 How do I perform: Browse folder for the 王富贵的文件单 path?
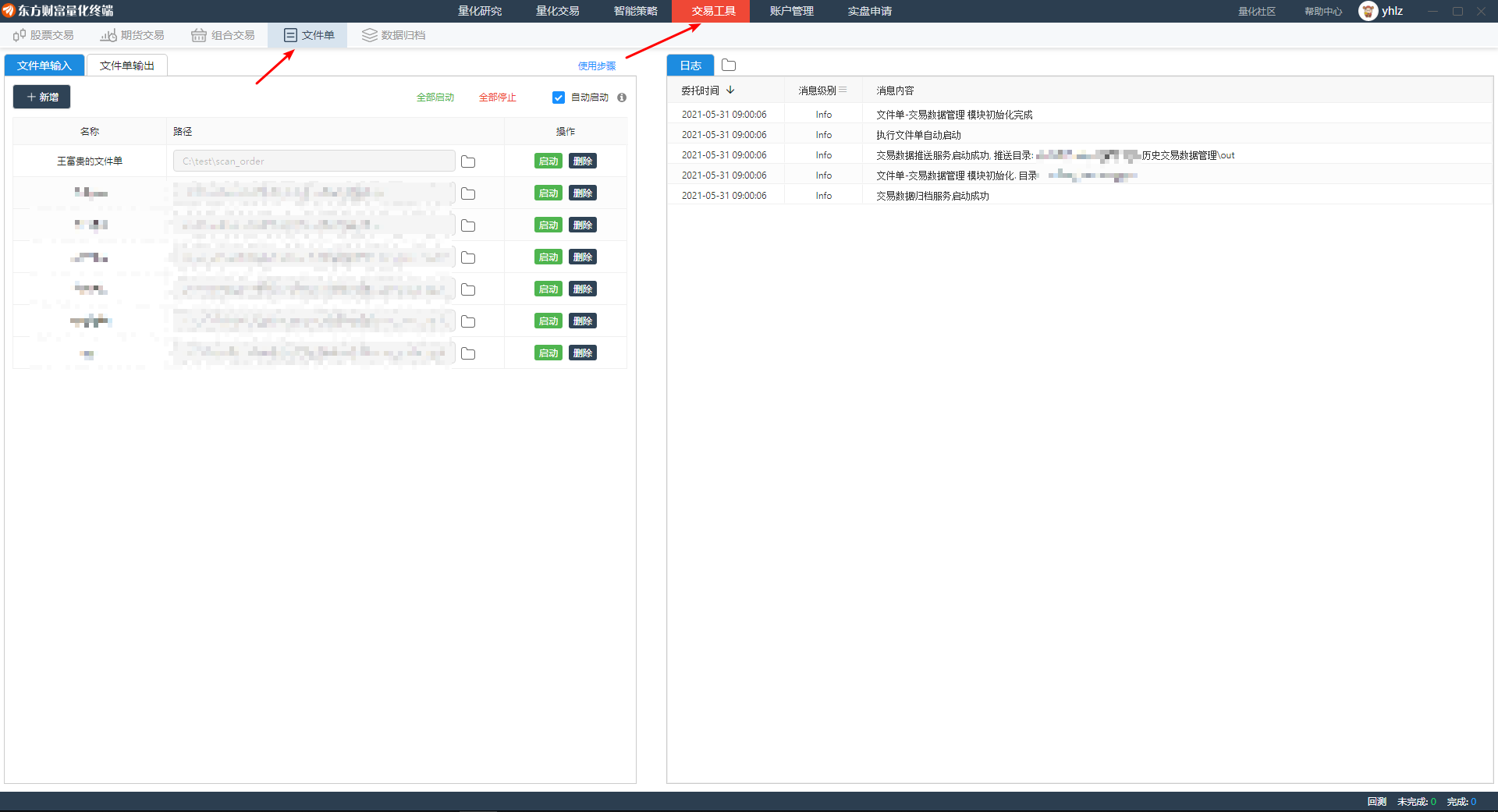468,161
